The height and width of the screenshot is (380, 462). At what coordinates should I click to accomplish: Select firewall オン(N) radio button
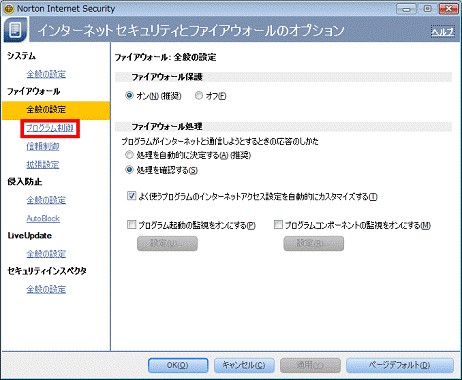coord(129,96)
